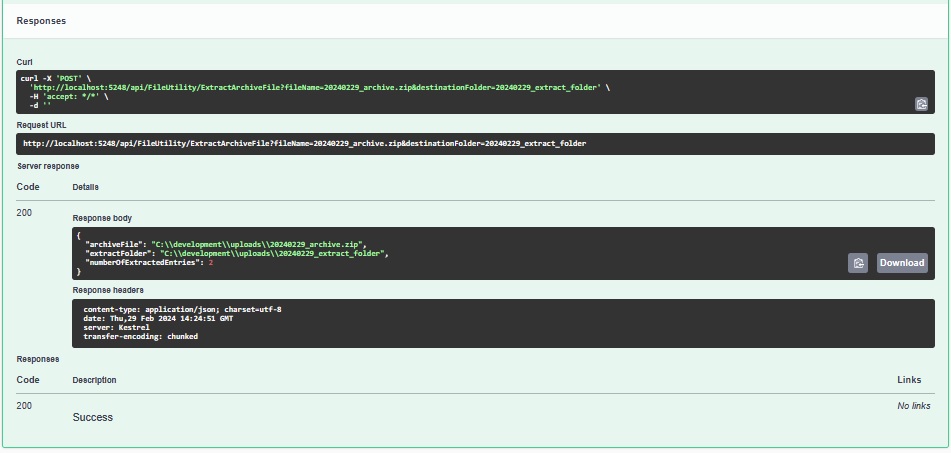Click the No links text
The height and width of the screenshot is (453, 951).
(913, 406)
